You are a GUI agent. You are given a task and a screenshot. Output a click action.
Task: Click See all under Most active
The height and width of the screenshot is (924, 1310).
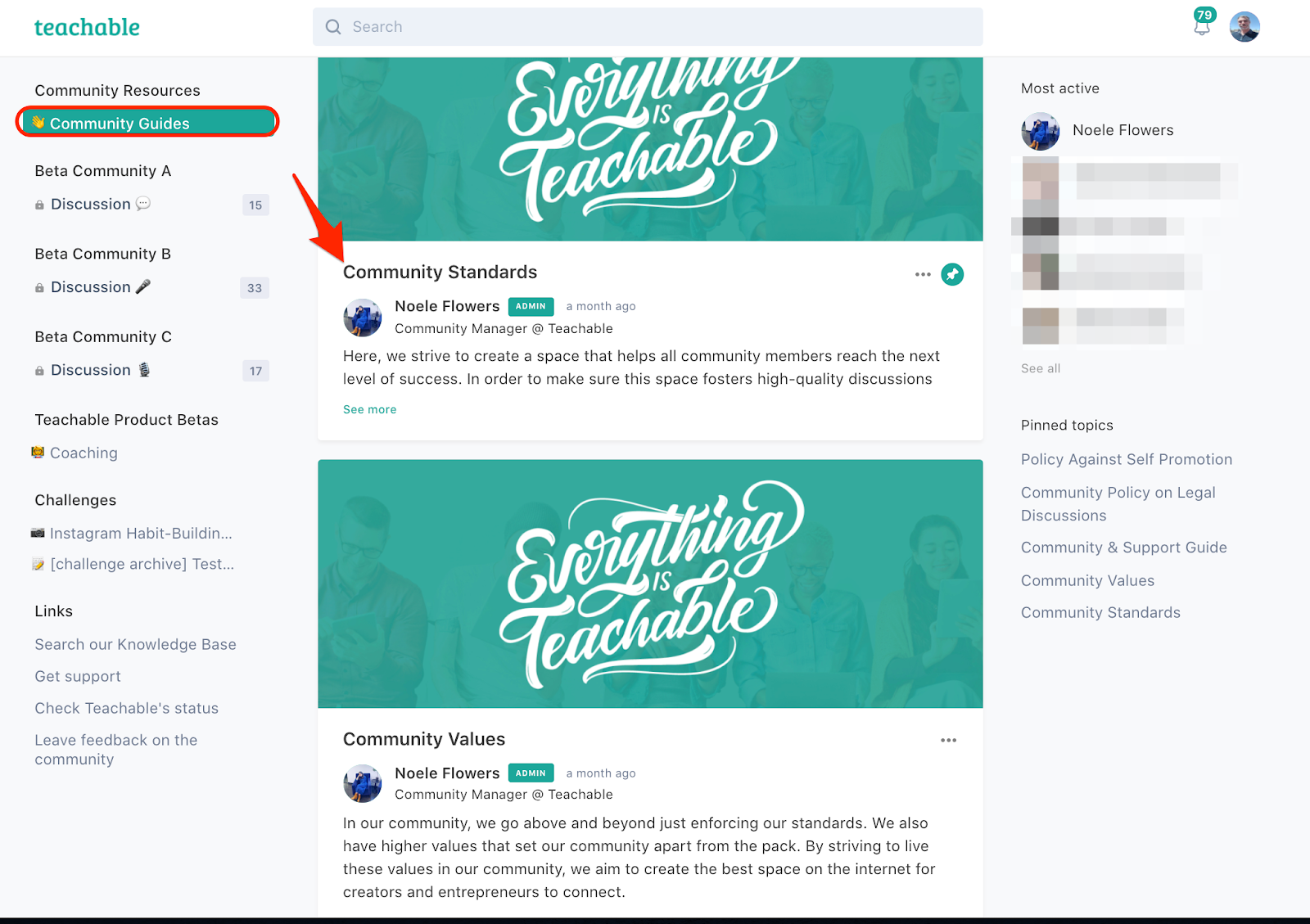tap(1041, 368)
